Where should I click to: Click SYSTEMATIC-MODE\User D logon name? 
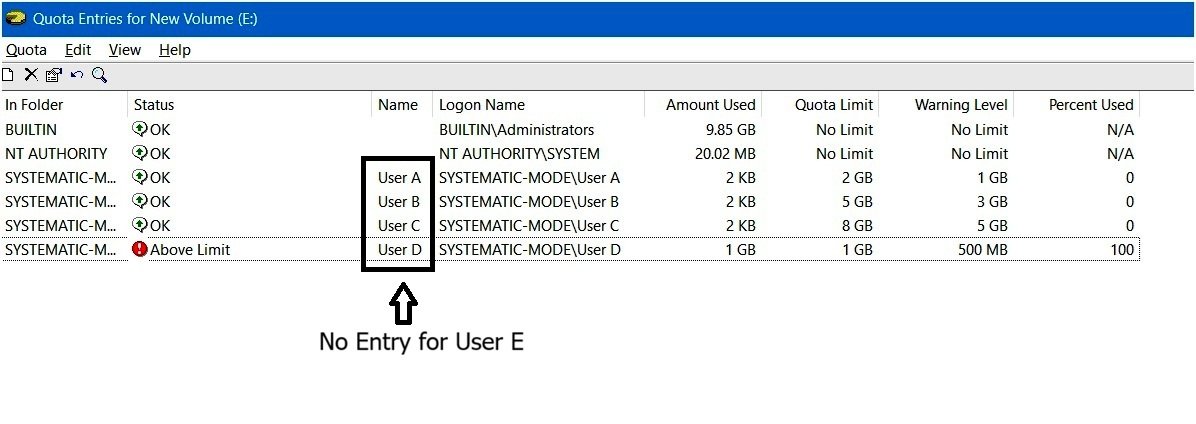(529, 250)
